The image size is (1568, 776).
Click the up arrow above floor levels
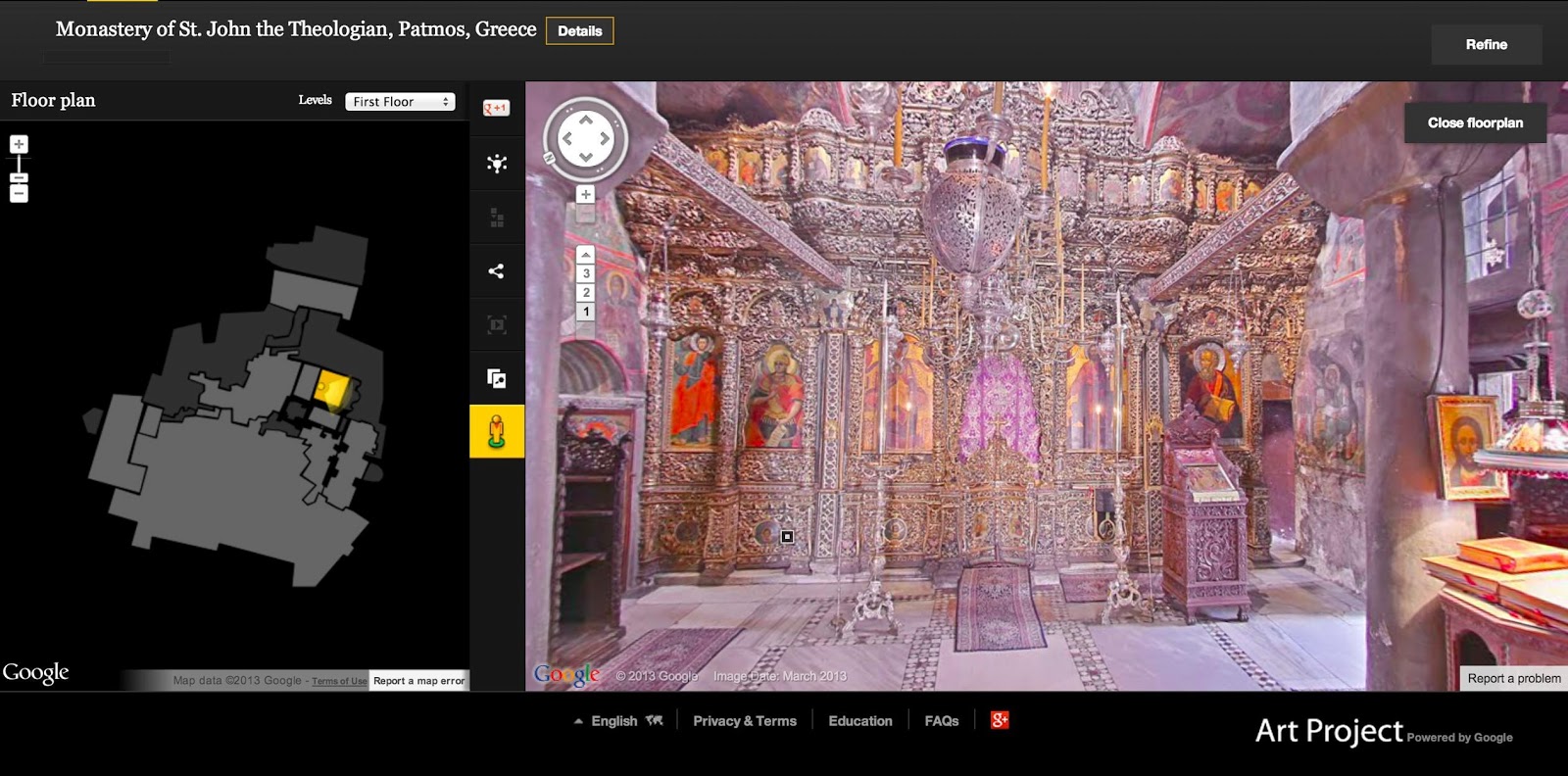(x=586, y=254)
